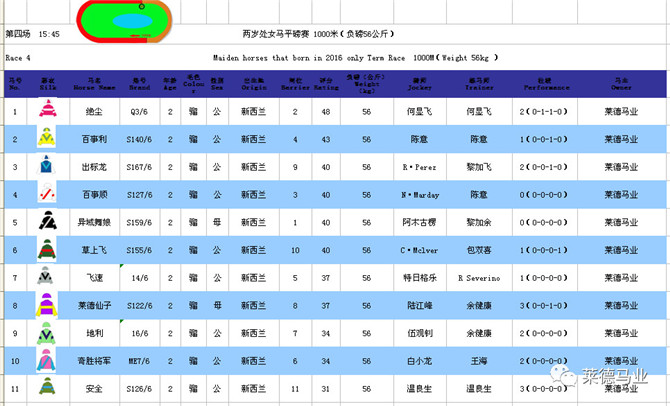The height and width of the screenshot is (406, 670).
Task: Select brand cell 'Q3/6'
Action: tap(139, 112)
